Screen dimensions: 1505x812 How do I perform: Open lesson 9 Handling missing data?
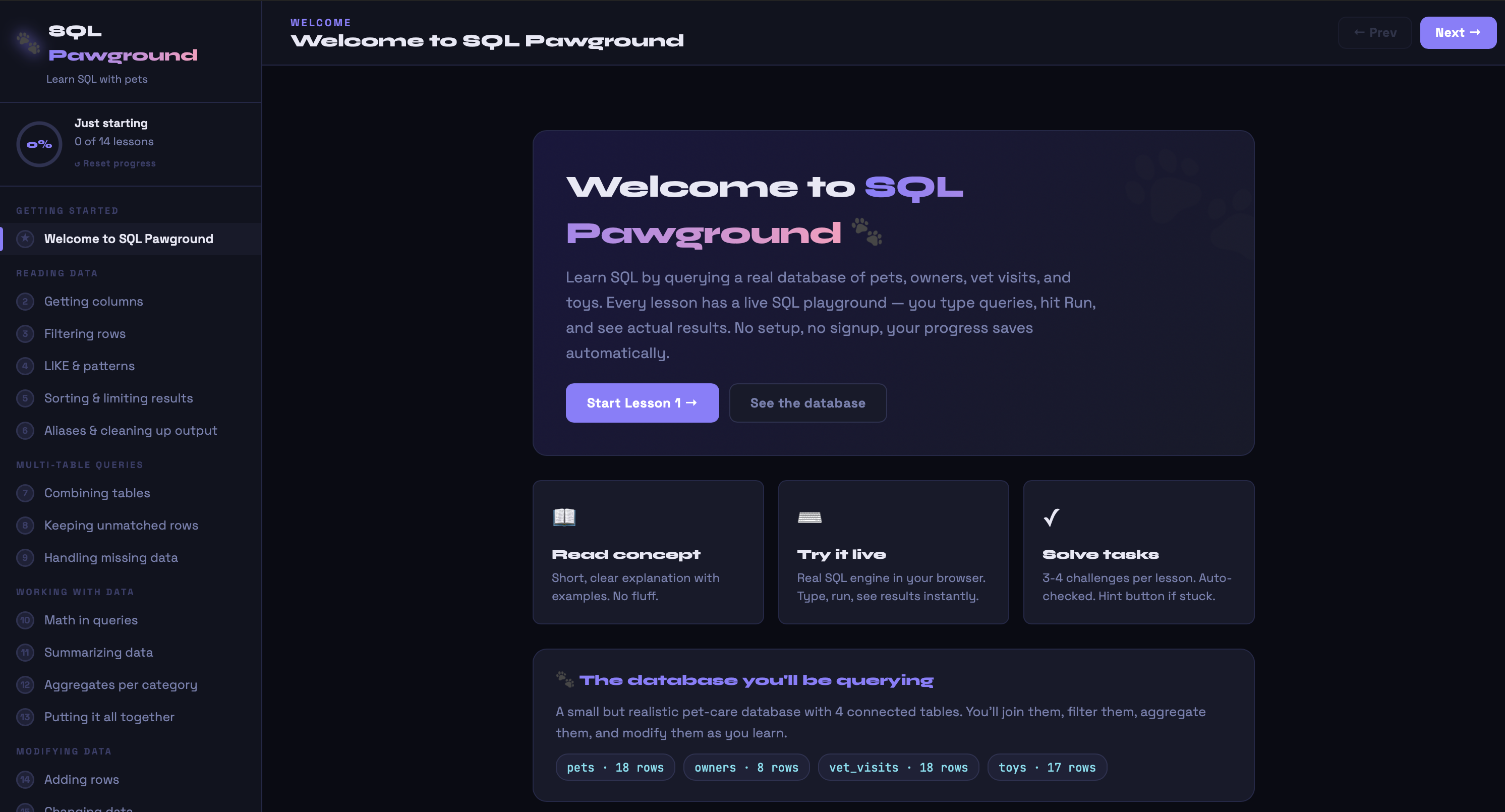coord(131,557)
